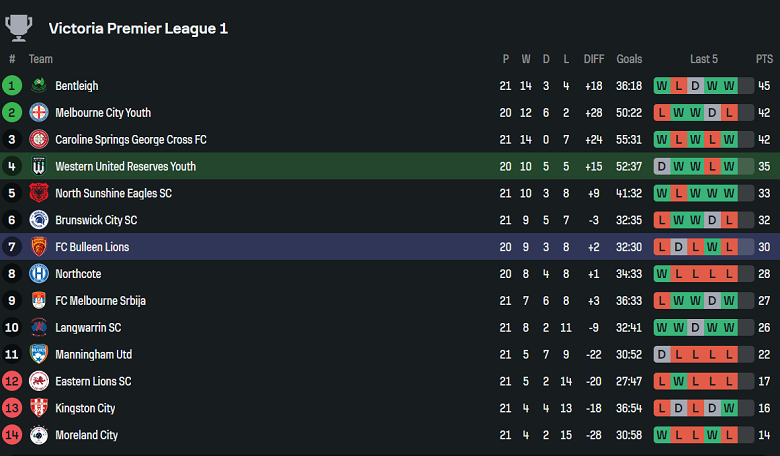Viewport: 780px width, 456px height.
Task: Select the FC Melbourne Srbija team name
Action: click(x=102, y=301)
